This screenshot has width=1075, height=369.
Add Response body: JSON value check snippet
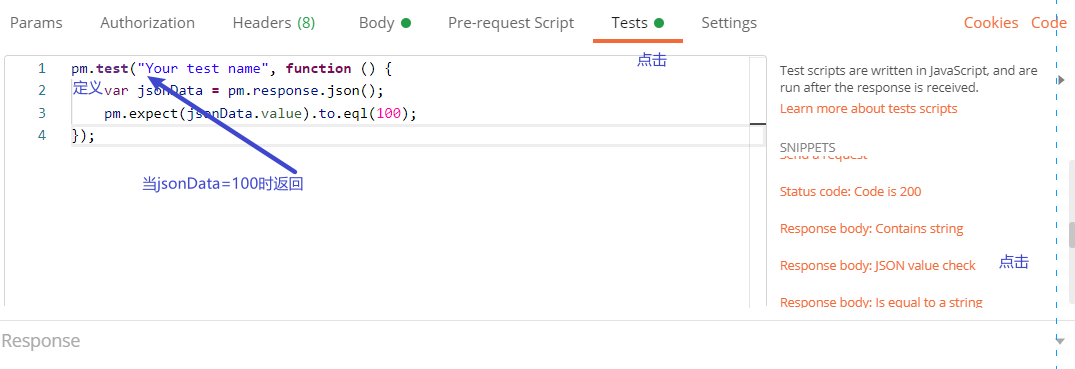[878, 265]
